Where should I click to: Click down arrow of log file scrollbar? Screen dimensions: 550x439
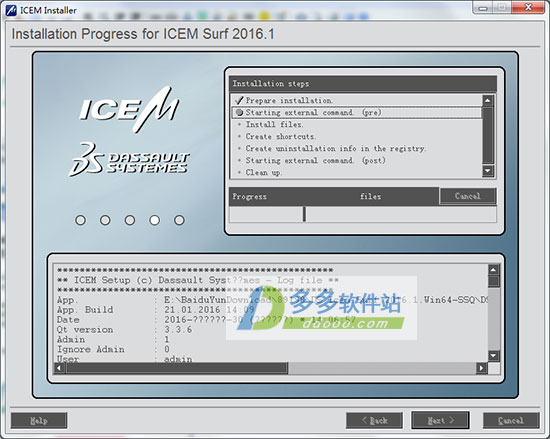tap(493, 356)
